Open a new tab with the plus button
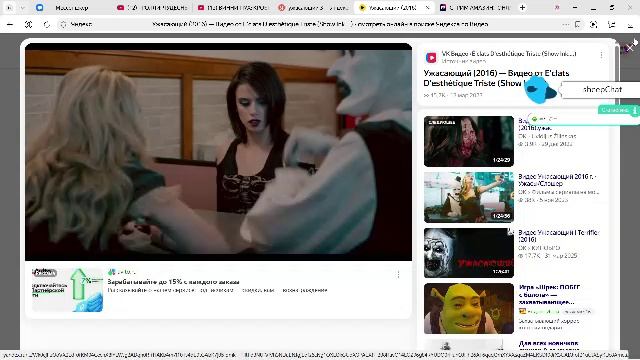Image resolution: width=640 pixels, height=360 pixels. click(x=522, y=7)
